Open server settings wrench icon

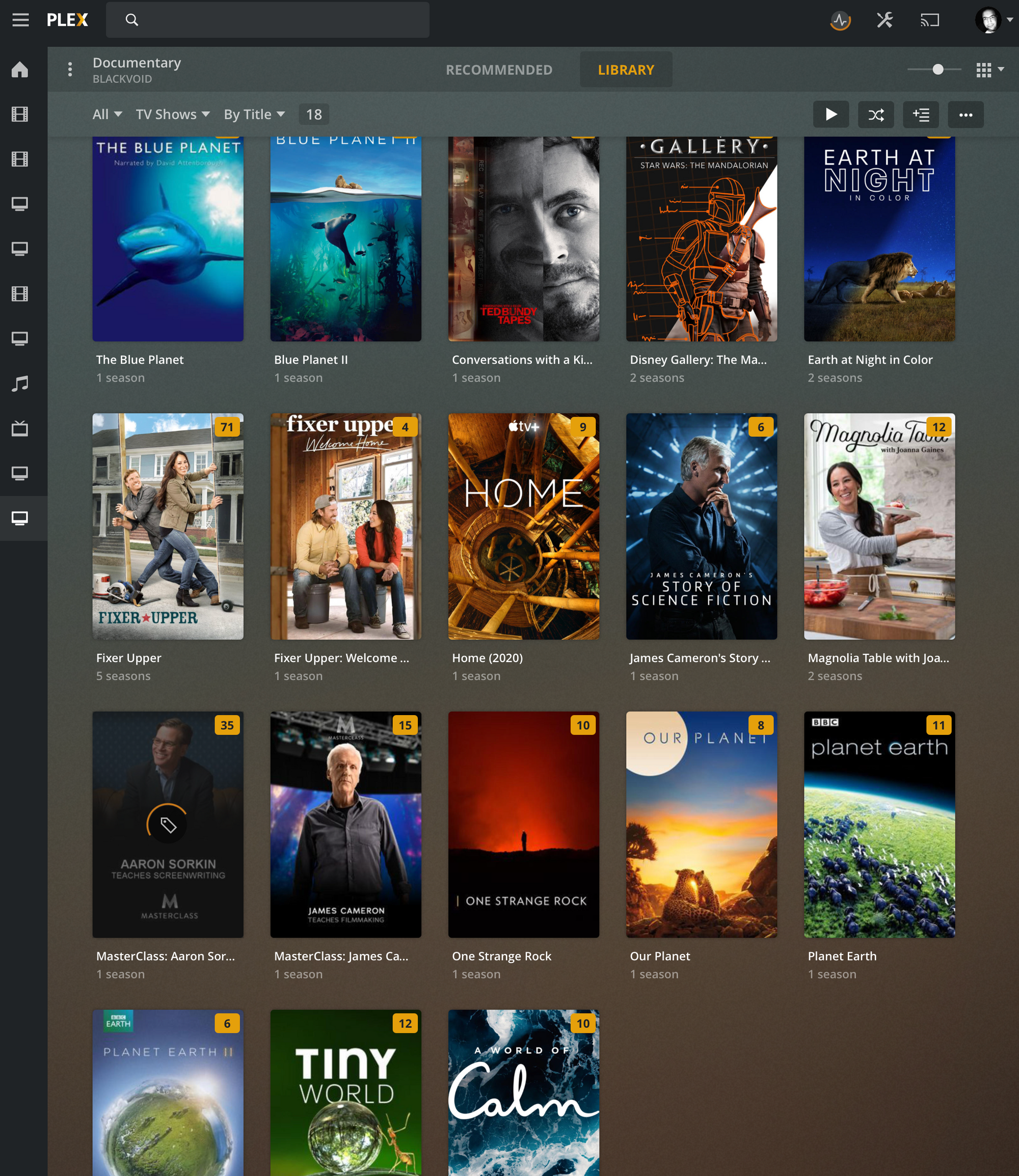click(x=885, y=20)
